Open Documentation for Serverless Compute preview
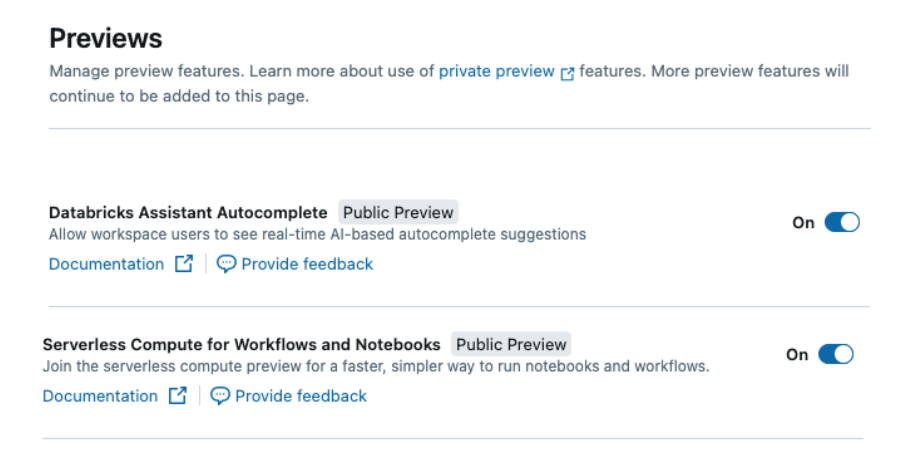The width and height of the screenshot is (915, 476). [x=100, y=396]
